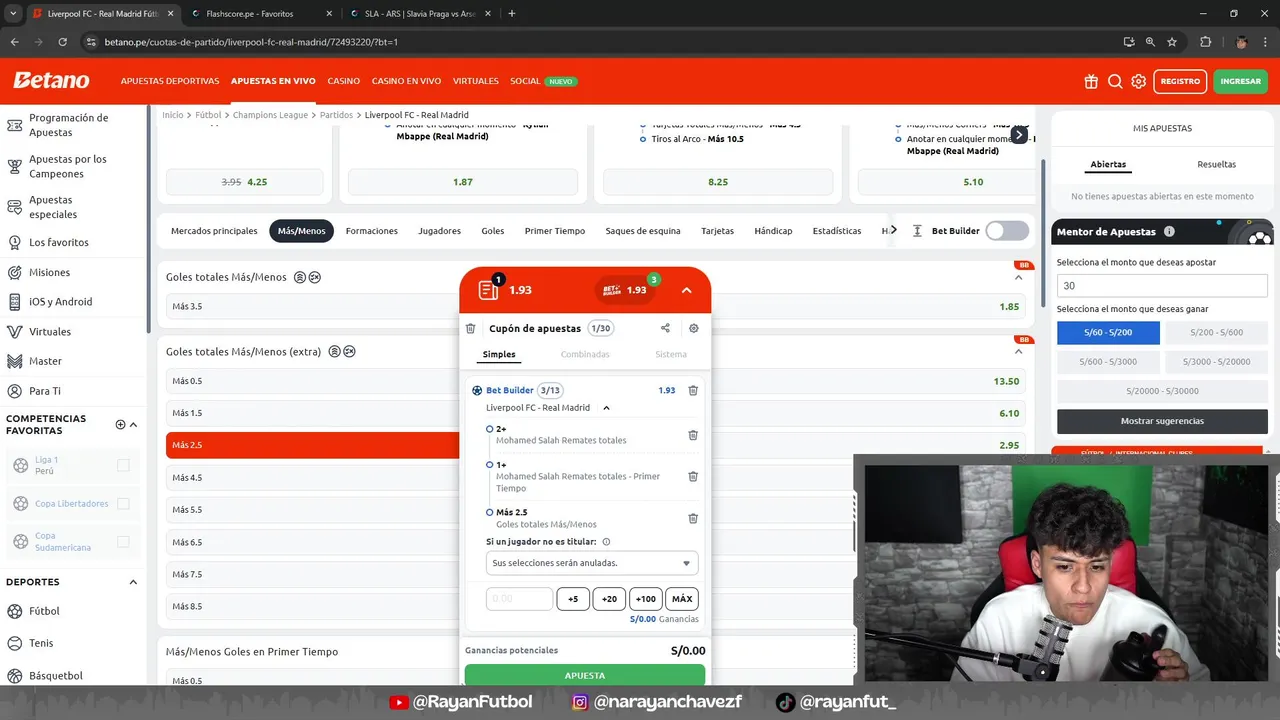Click the stake amount input field
The height and width of the screenshot is (720, 1280).
click(x=519, y=599)
